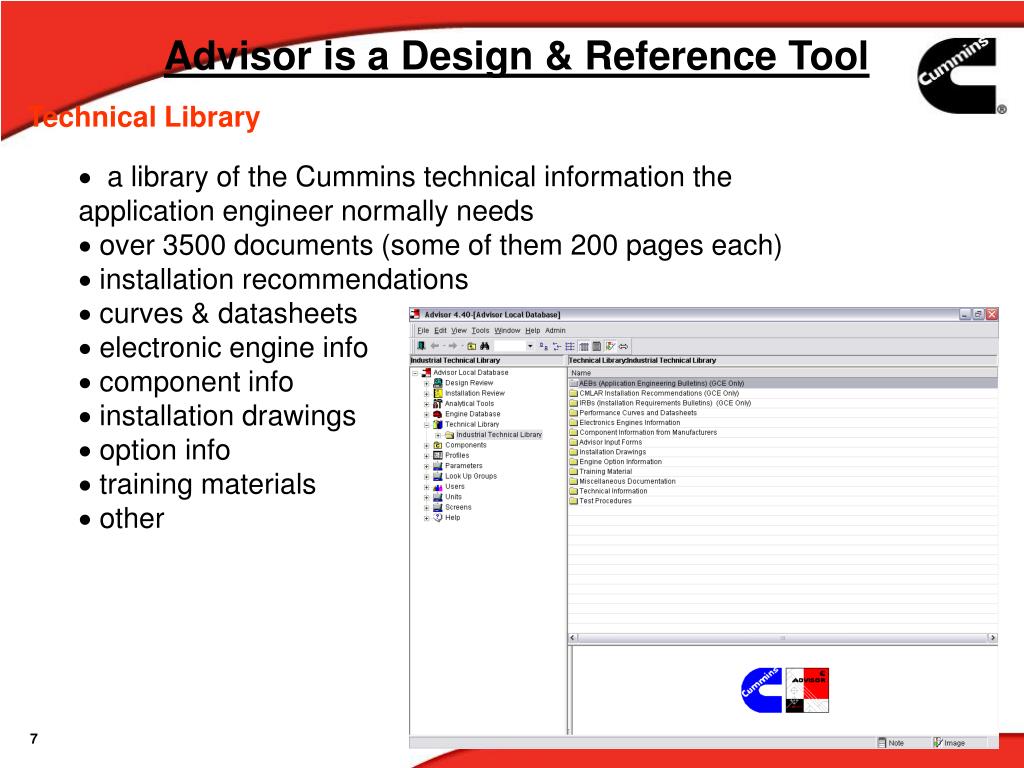Select the Engine Database red engine icon

(438, 414)
